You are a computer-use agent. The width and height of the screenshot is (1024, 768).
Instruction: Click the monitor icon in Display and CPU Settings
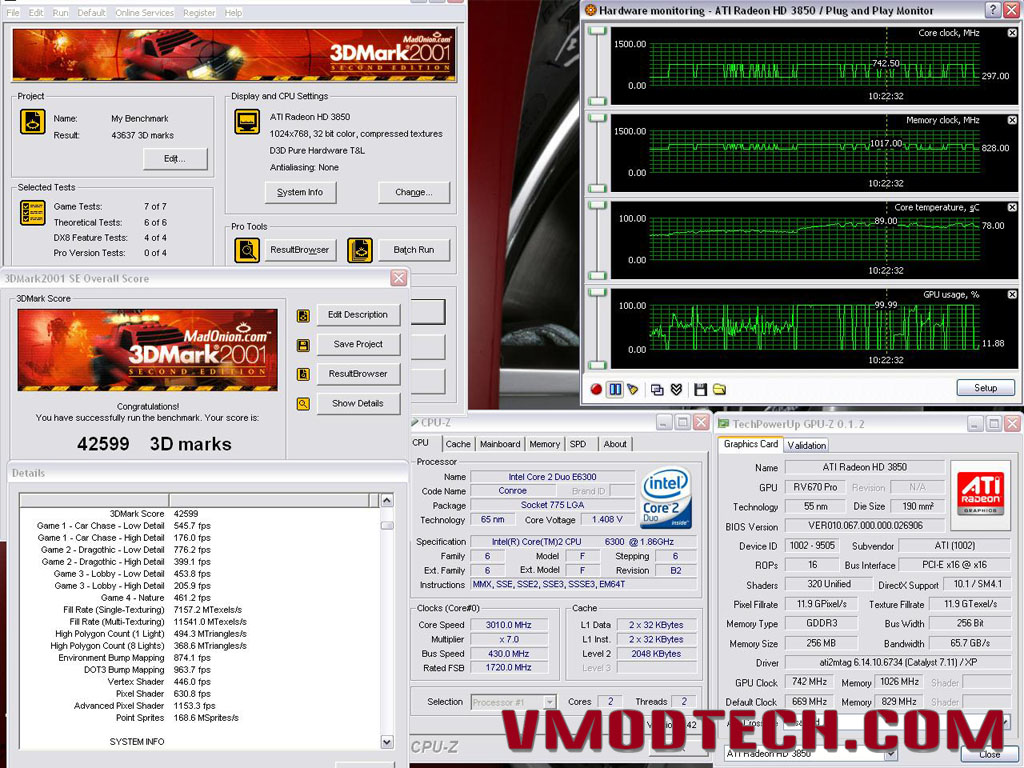point(247,122)
